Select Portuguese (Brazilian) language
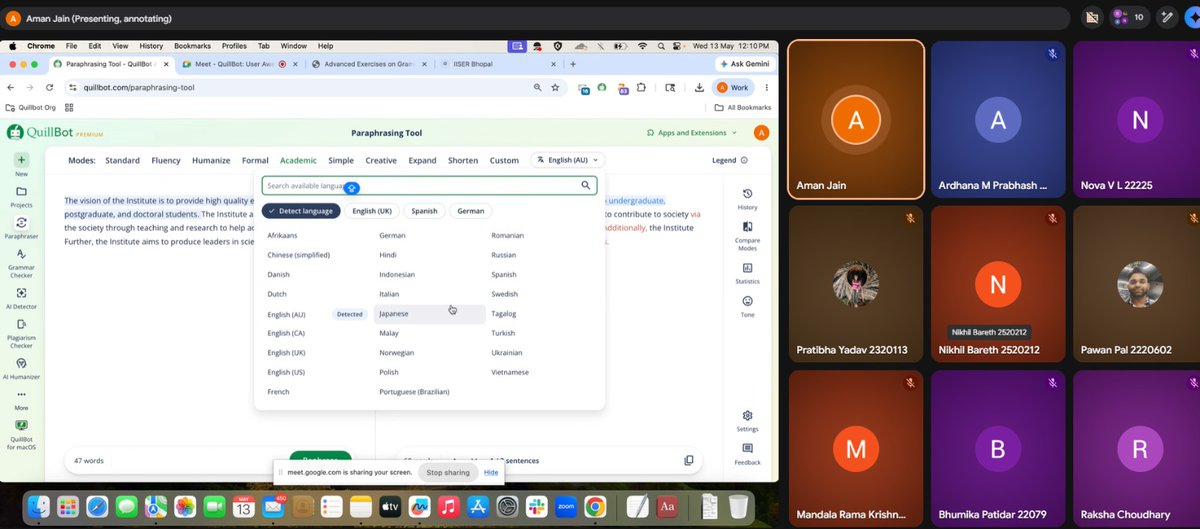The width and height of the screenshot is (1200, 529). pos(415,392)
